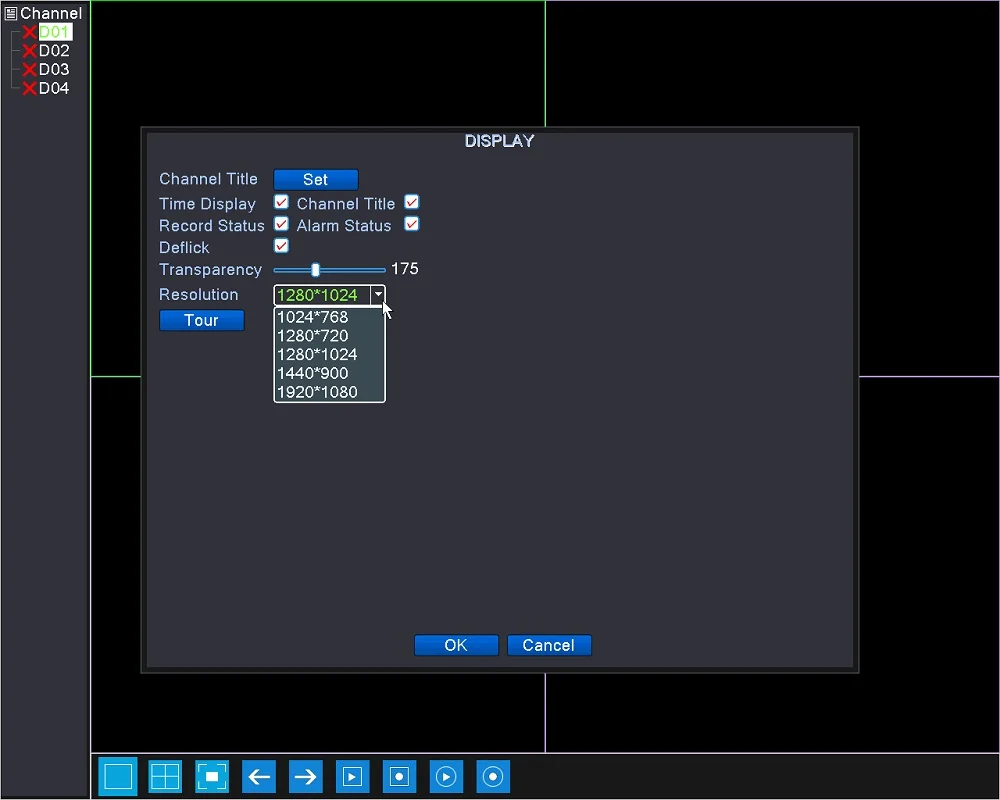Choose 1024*768 resolution option
This screenshot has width=1000, height=800.
[x=329, y=317]
